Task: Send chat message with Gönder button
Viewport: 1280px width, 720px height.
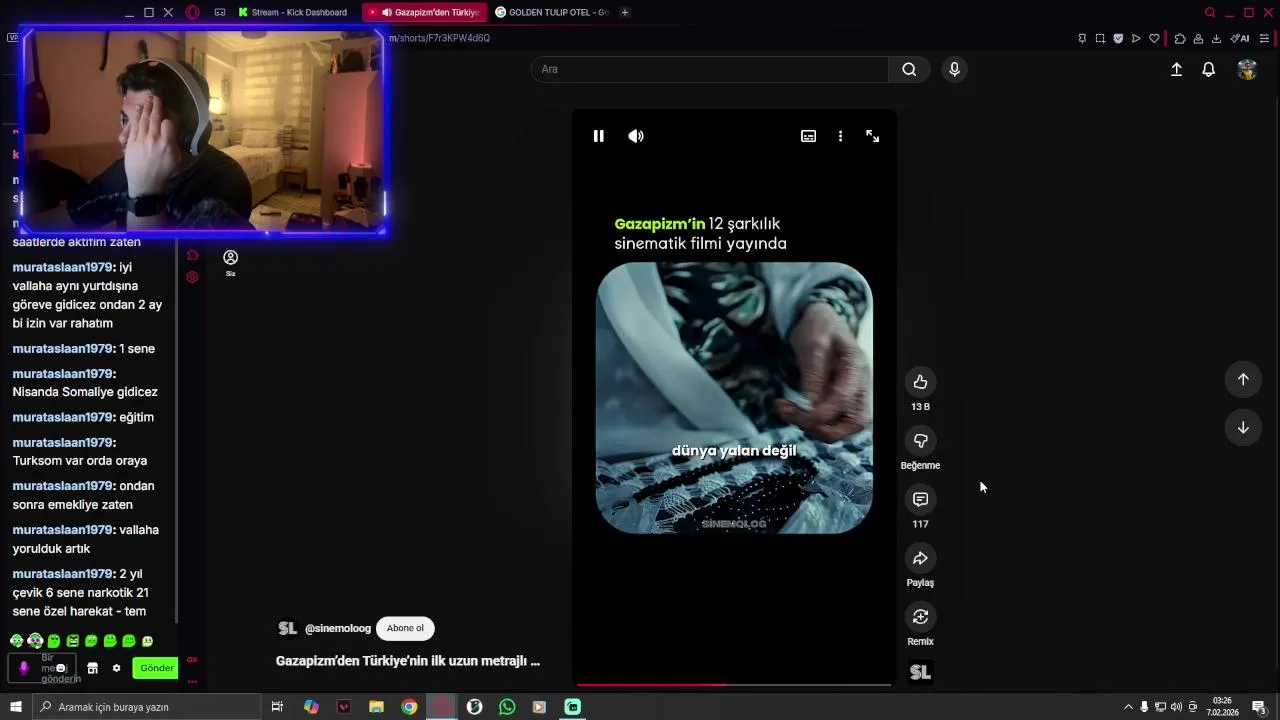Action: click(x=157, y=668)
